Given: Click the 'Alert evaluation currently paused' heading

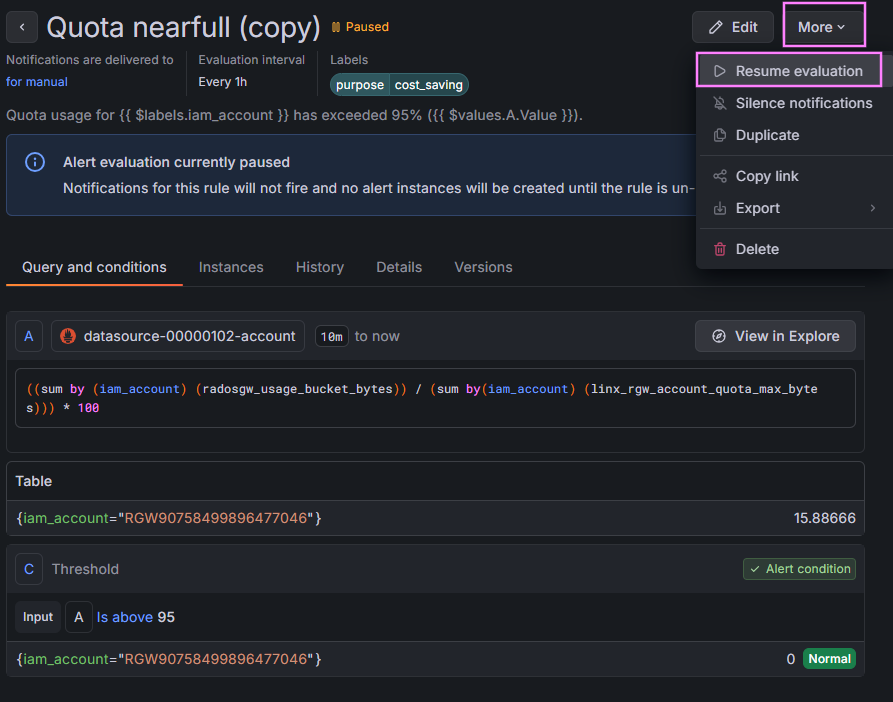Looking at the screenshot, I should pyautogui.click(x=176, y=162).
